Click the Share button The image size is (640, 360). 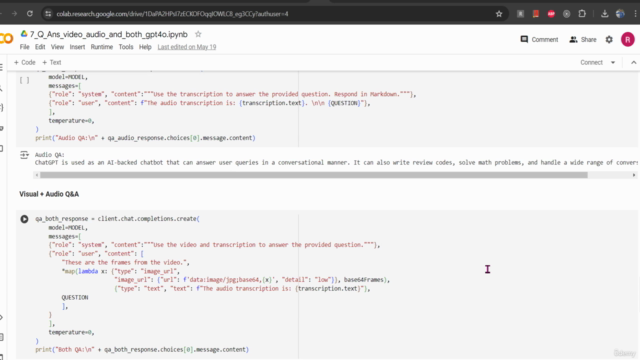(583, 40)
